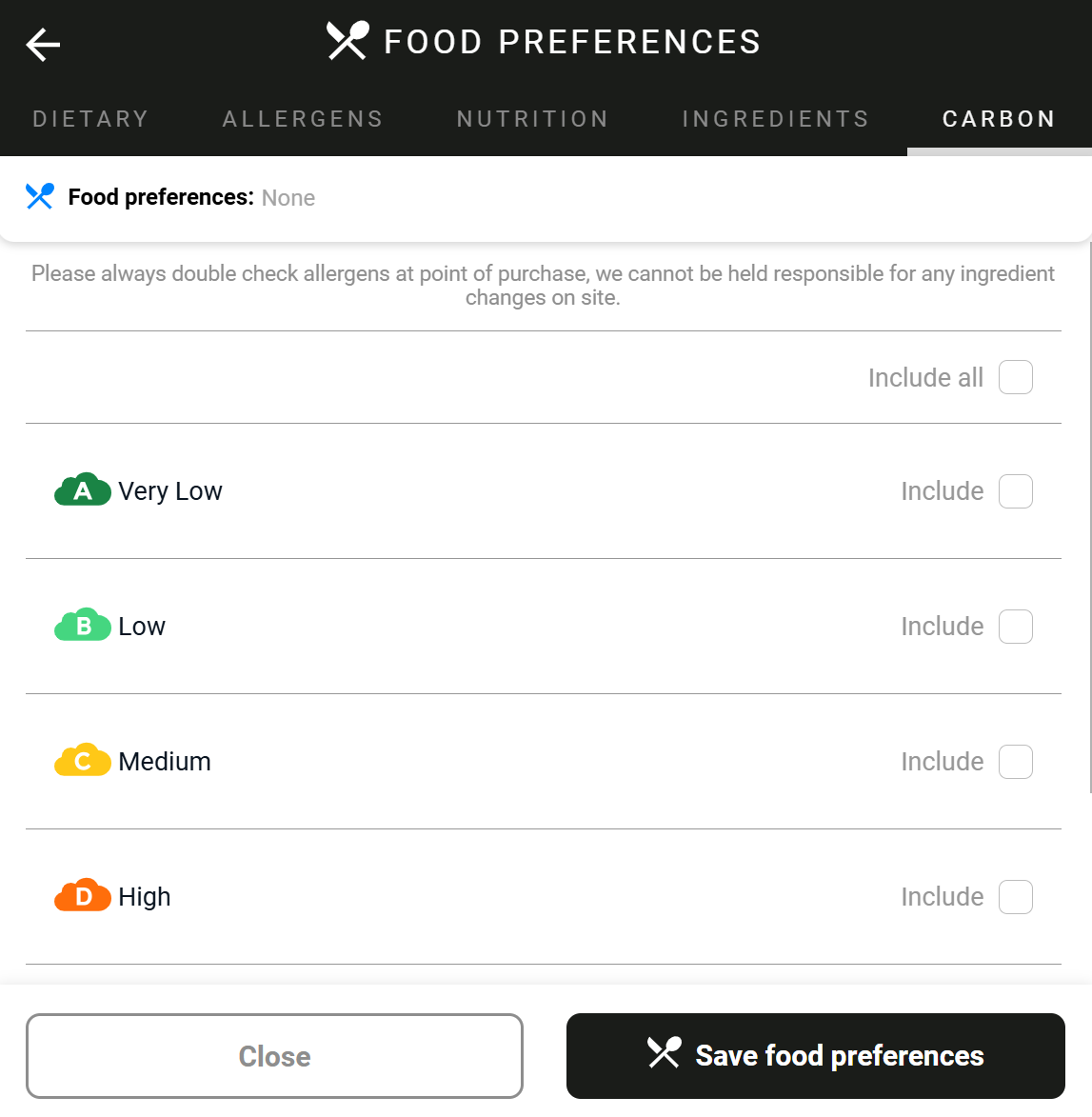Screen dimensions: 1092x1117
Task: Click the C cloud badge beside Medium
Action: click(x=82, y=760)
